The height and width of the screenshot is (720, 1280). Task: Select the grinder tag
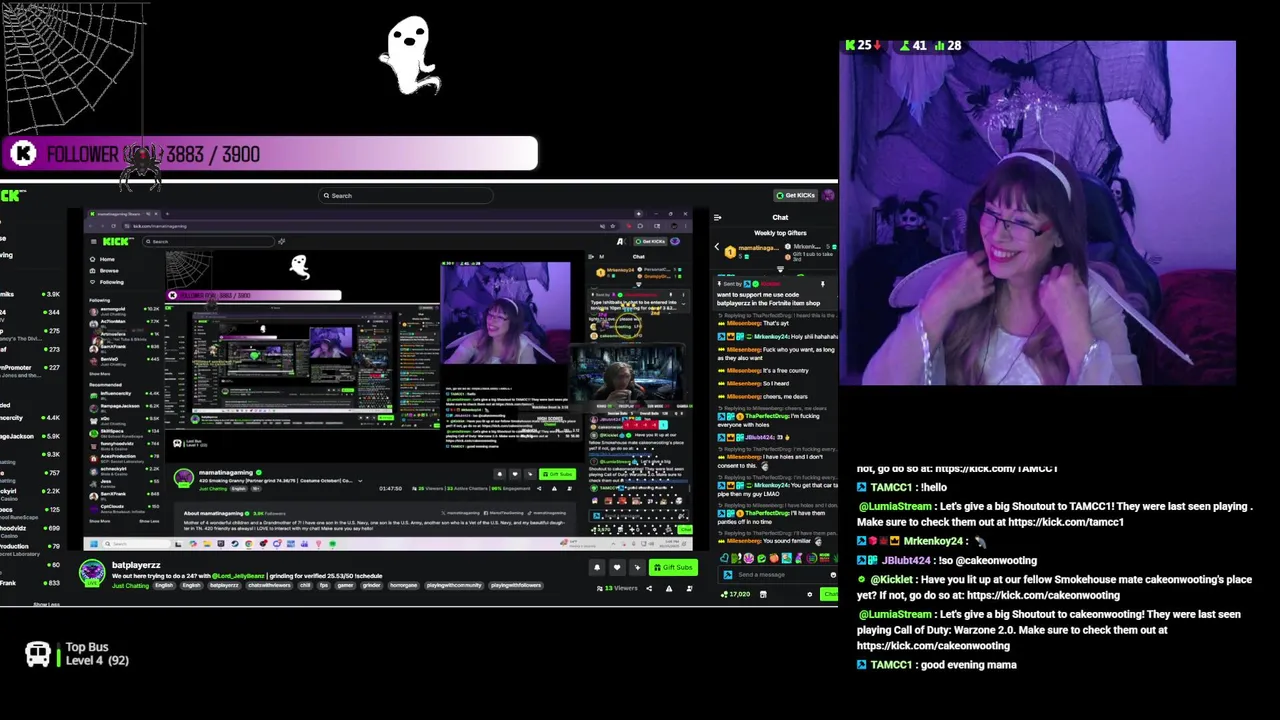(371, 586)
